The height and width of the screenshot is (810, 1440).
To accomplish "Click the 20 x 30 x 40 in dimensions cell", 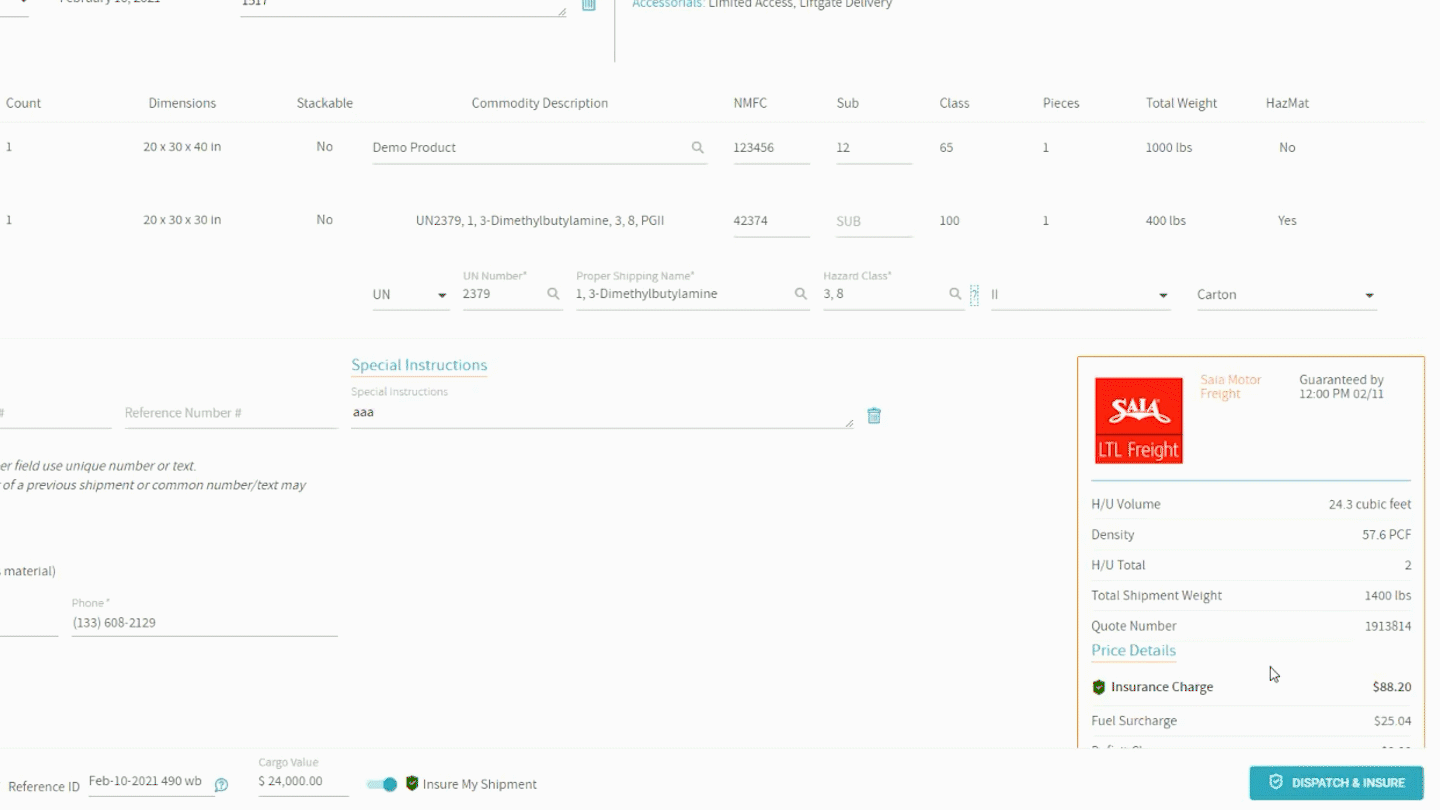I will click(x=182, y=147).
